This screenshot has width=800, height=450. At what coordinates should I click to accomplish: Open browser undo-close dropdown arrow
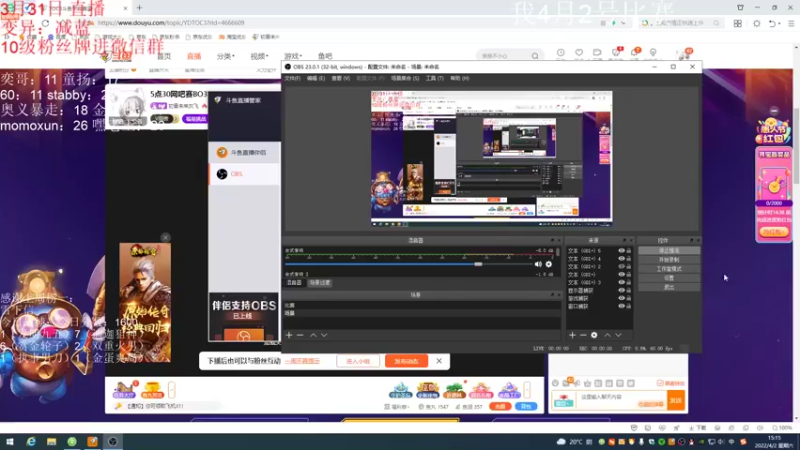coord(780,23)
